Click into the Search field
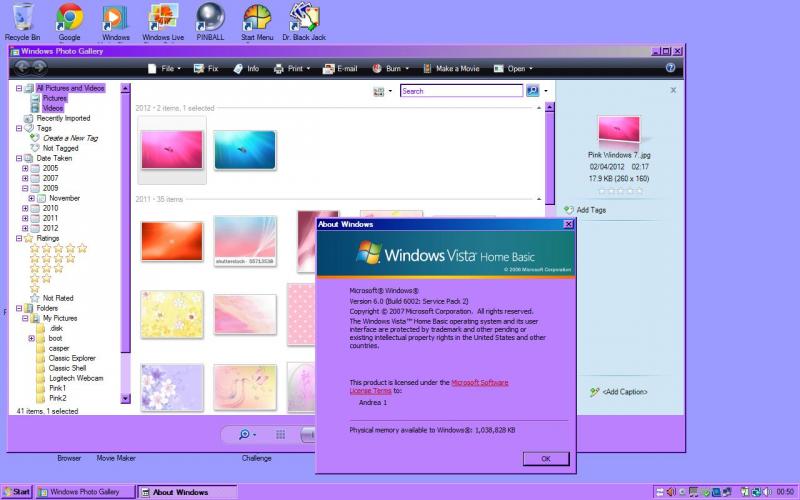 (461, 91)
